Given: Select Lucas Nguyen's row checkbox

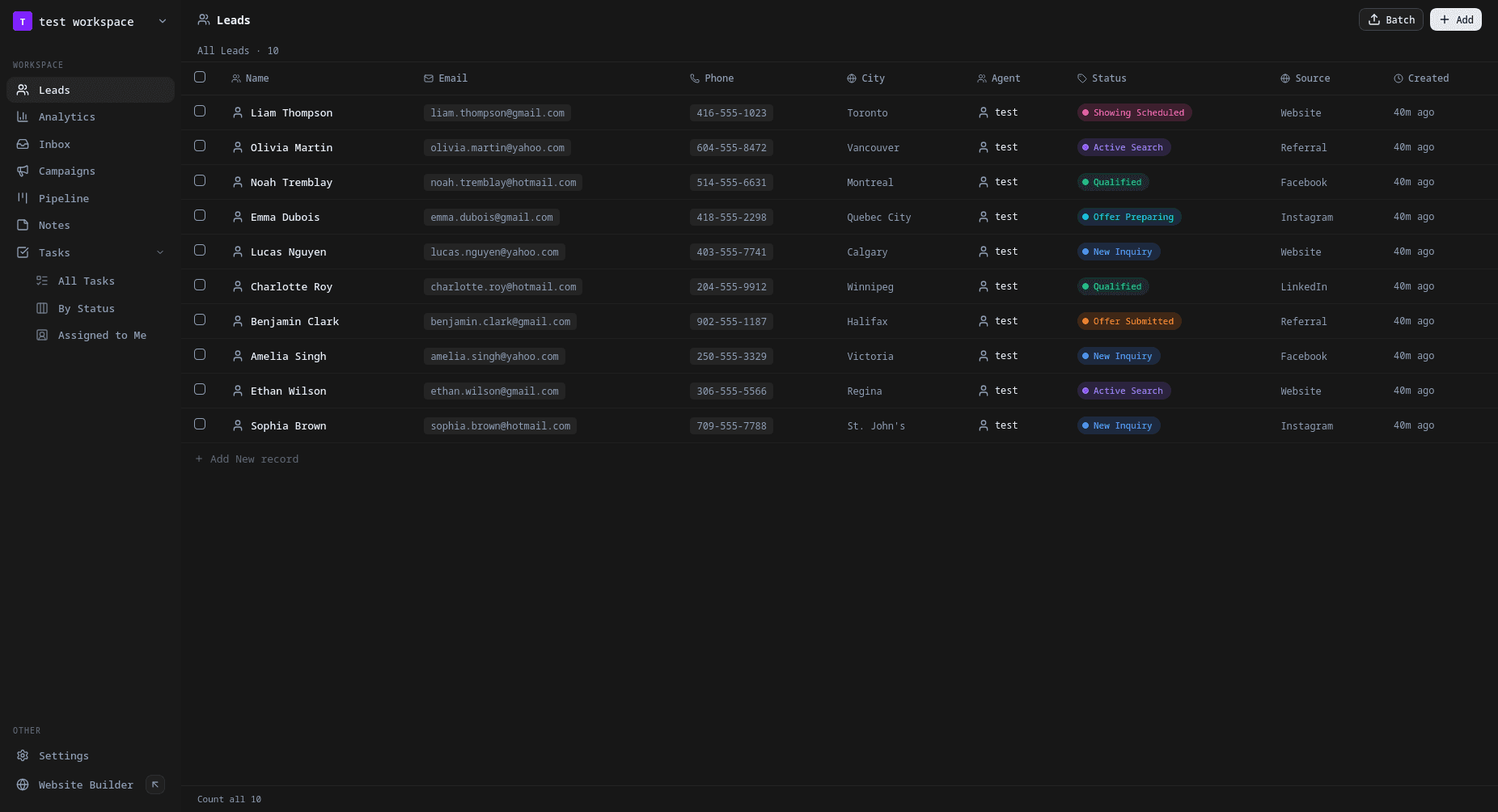Looking at the screenshot, I should point(200,250).
